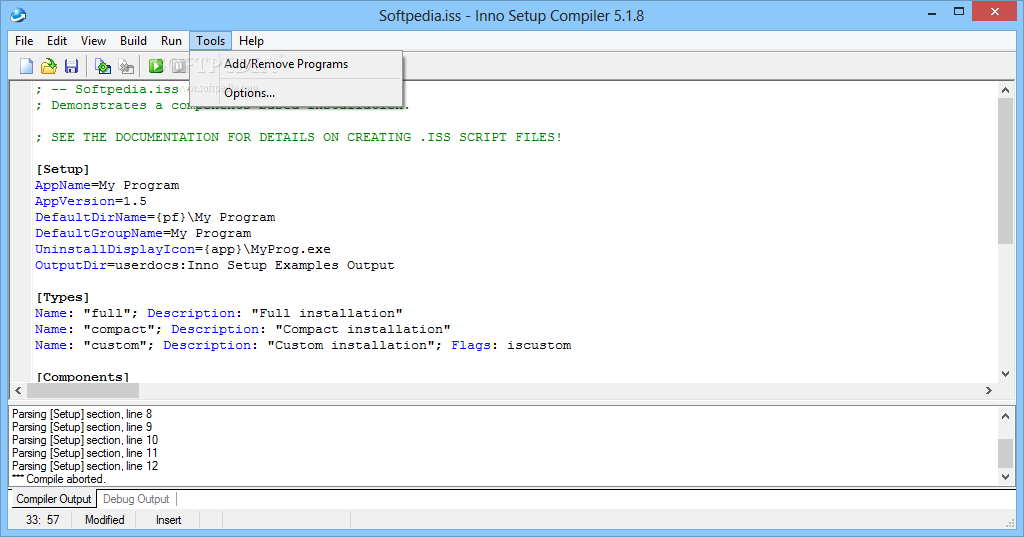Switch to Debug Output tab

click(x=136, y=499)
